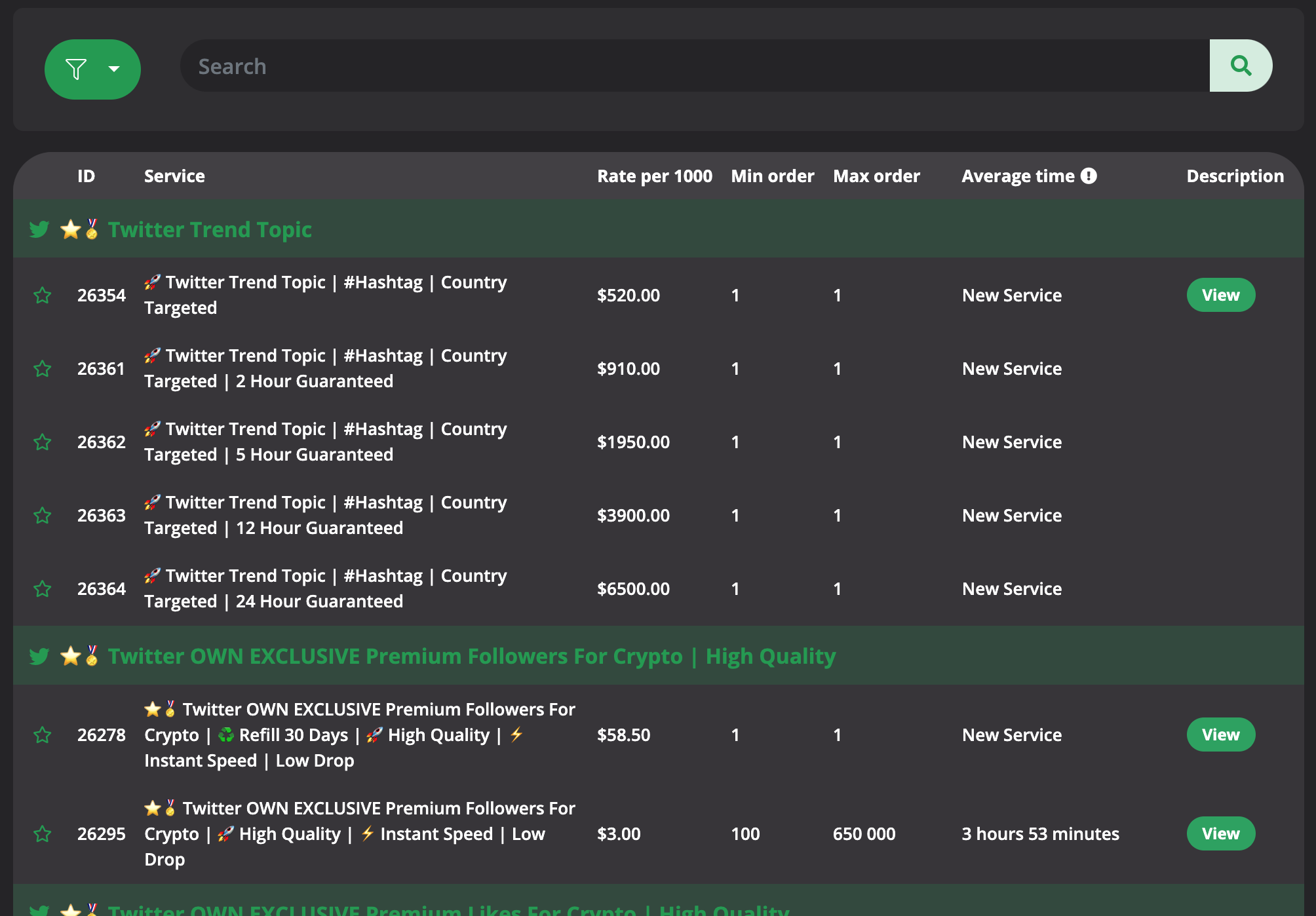
Task: View description for service 26278
Action: (1220, 735)
